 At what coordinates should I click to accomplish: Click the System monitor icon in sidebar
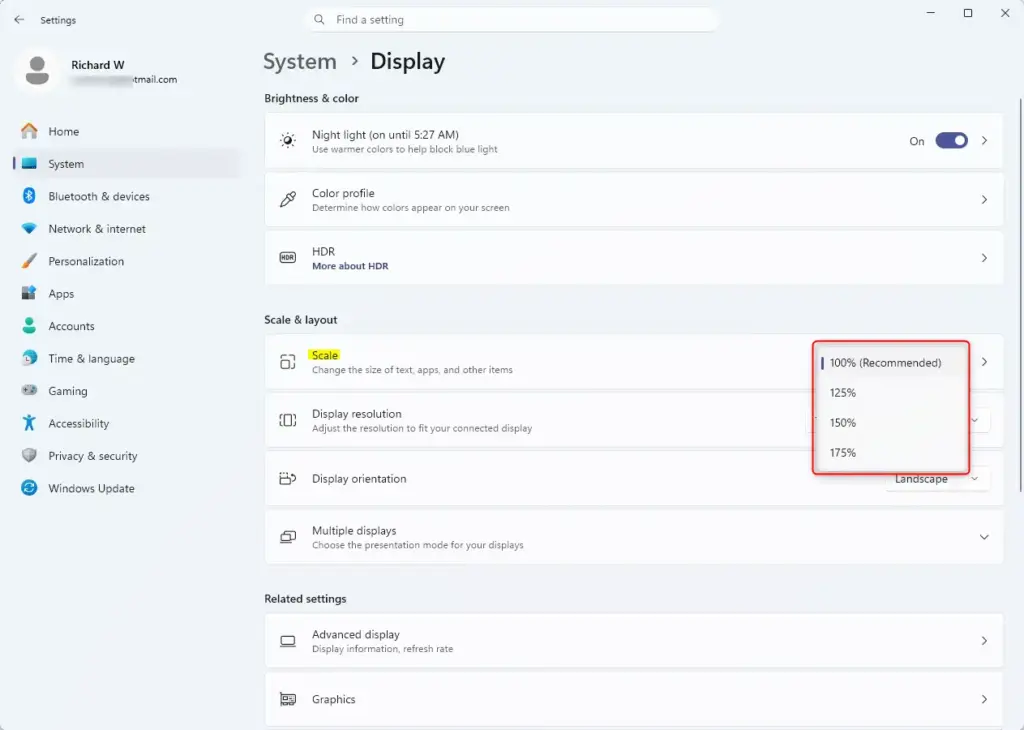click(x=29, y=164)
